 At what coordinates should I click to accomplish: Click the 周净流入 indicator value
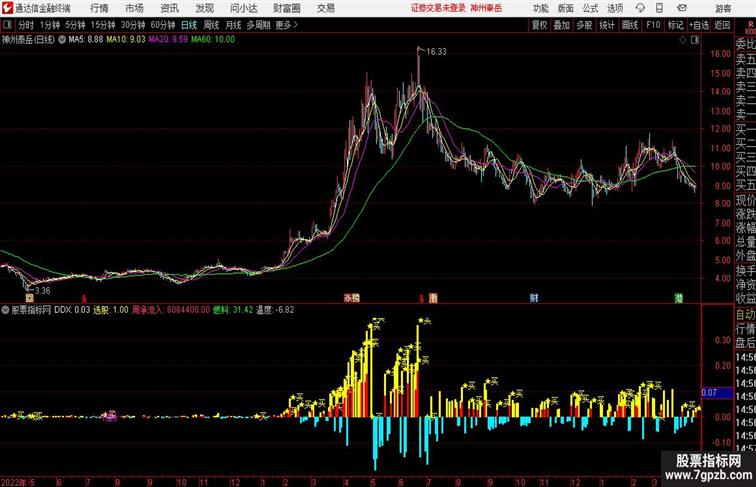point(171,310)
